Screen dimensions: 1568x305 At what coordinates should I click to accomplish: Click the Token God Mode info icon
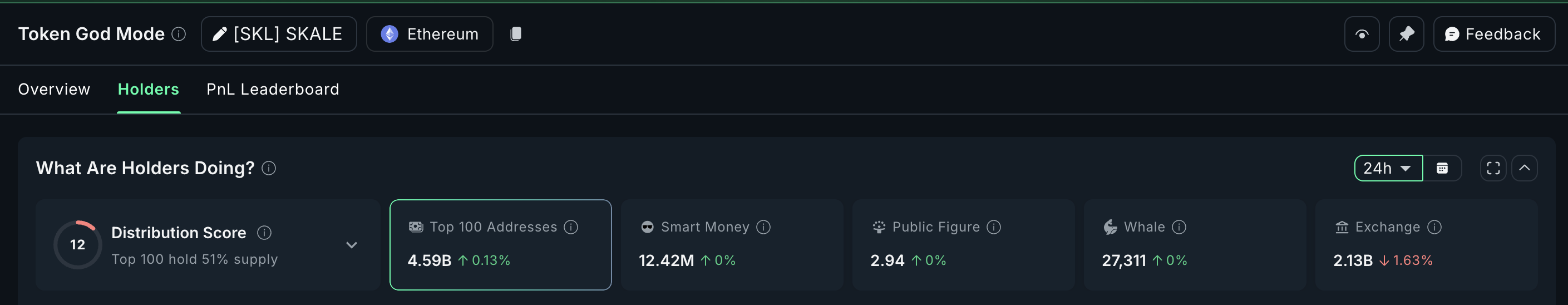(179, 34)
